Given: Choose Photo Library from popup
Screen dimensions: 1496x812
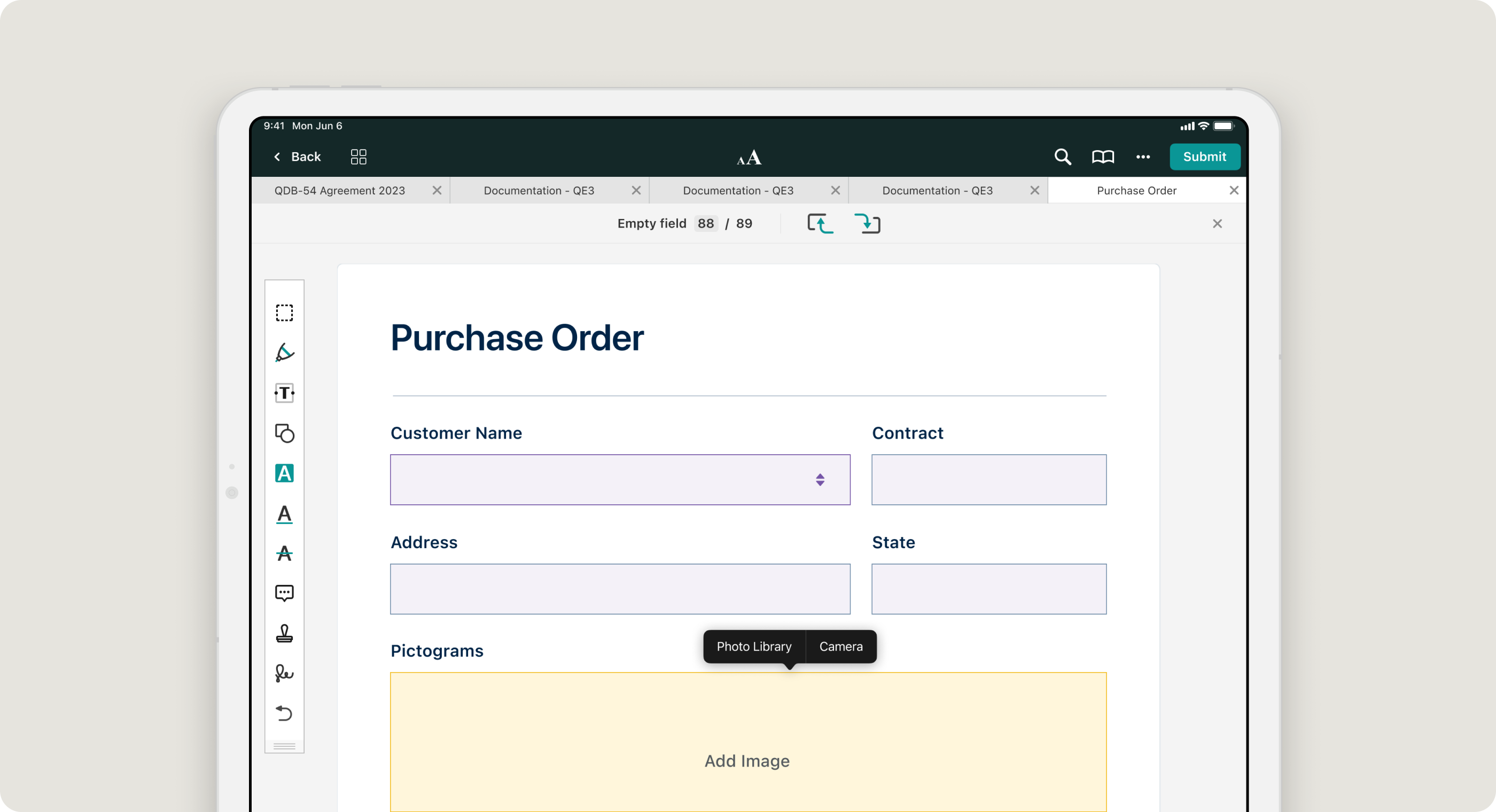Looking at the screenshot, I should tap(753, 646).
